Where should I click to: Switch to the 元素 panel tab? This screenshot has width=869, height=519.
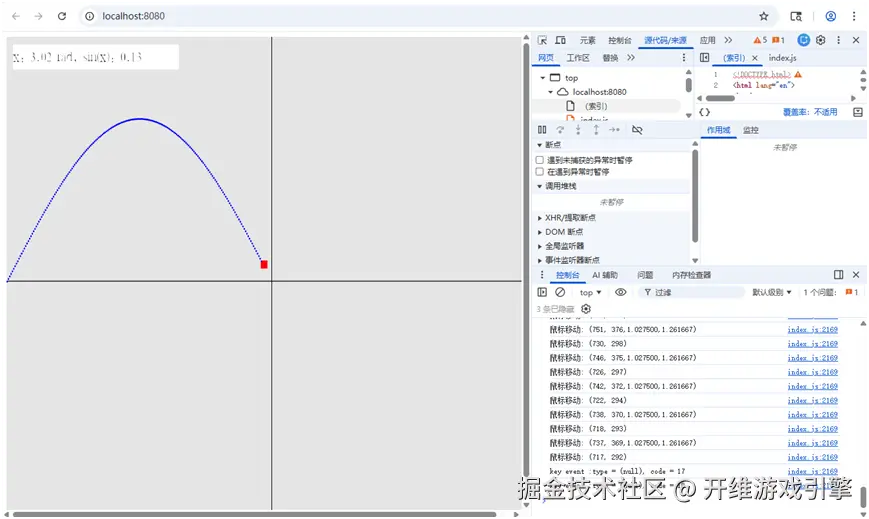click(587, 40)
